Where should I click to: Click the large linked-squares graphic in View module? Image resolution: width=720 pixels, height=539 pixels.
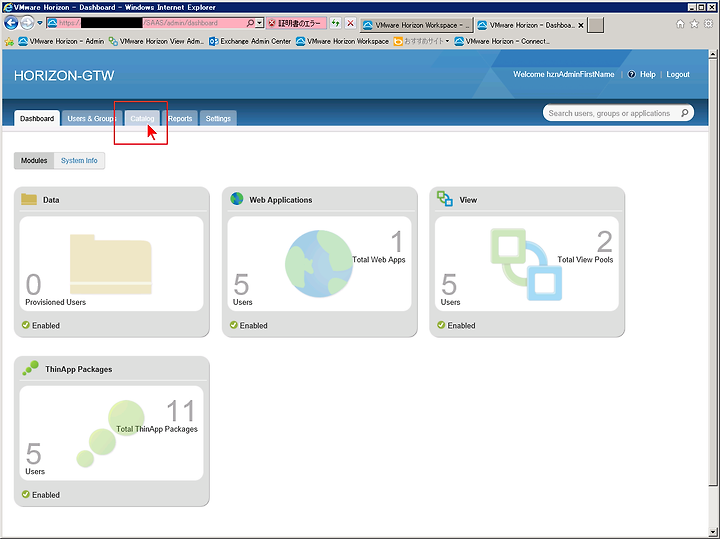[x=526, y=264]
